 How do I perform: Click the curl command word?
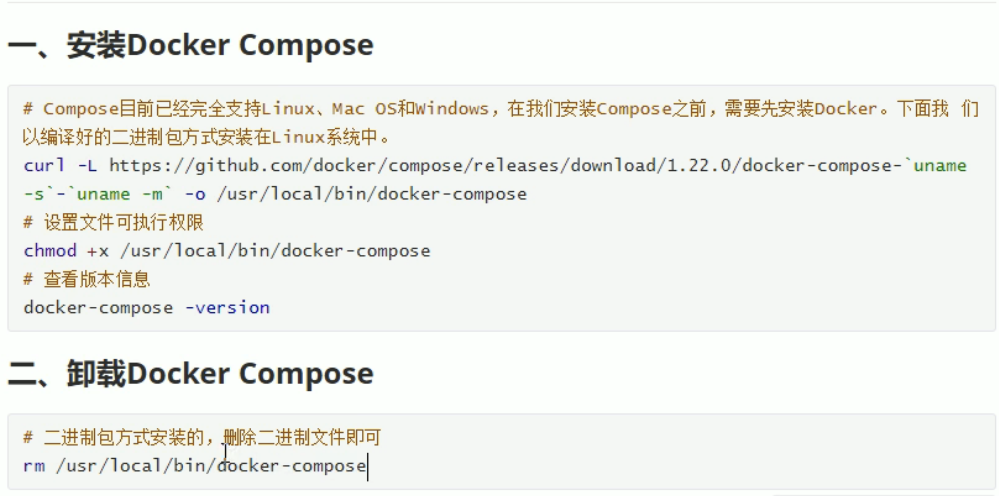[45, 166]
